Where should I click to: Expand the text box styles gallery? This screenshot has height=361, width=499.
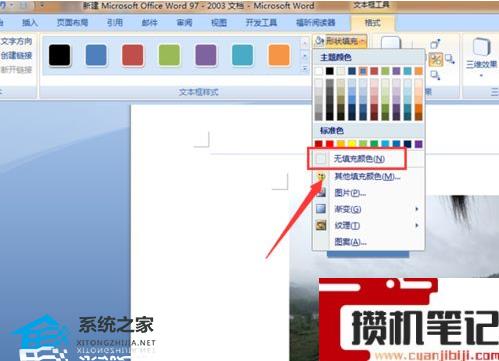(x=305, y=68)
